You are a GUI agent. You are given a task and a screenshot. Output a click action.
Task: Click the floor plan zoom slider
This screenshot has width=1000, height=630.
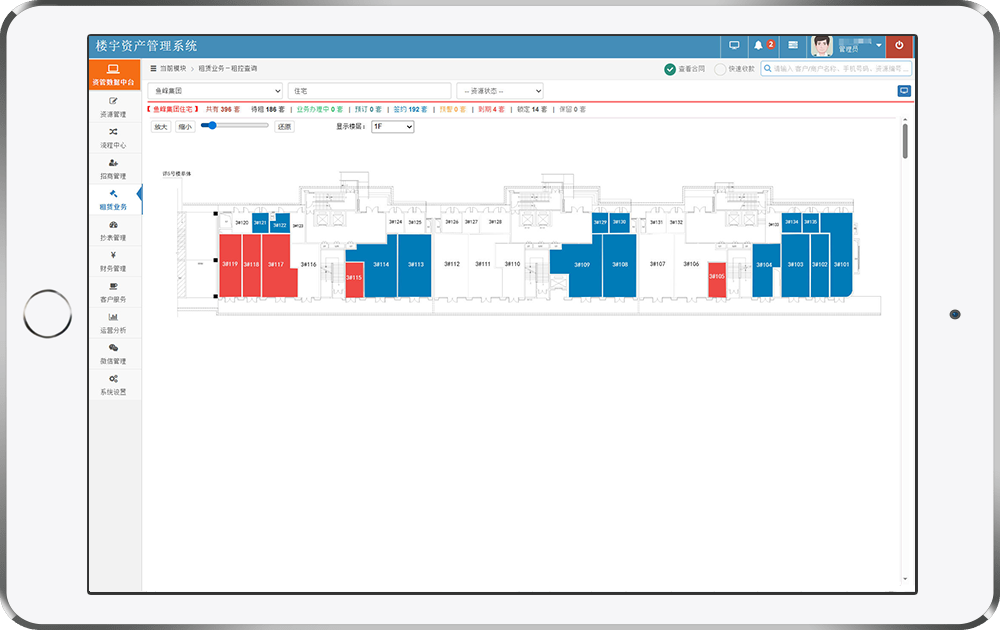point(235,126)
